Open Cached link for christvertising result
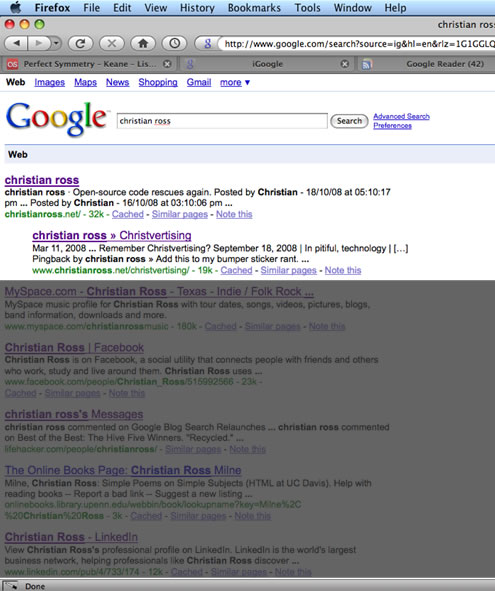 [236, 270]
